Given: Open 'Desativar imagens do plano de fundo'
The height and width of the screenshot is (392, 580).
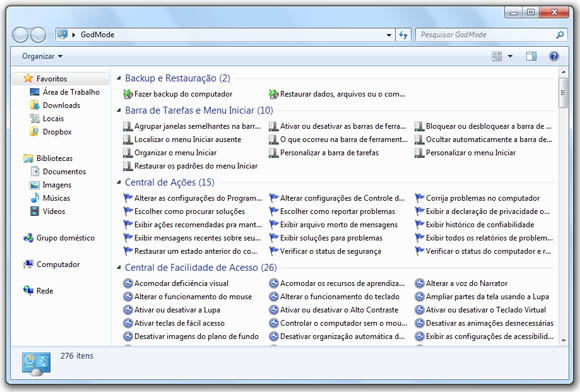Looking at the screenshot, I should tap(191, 337).
